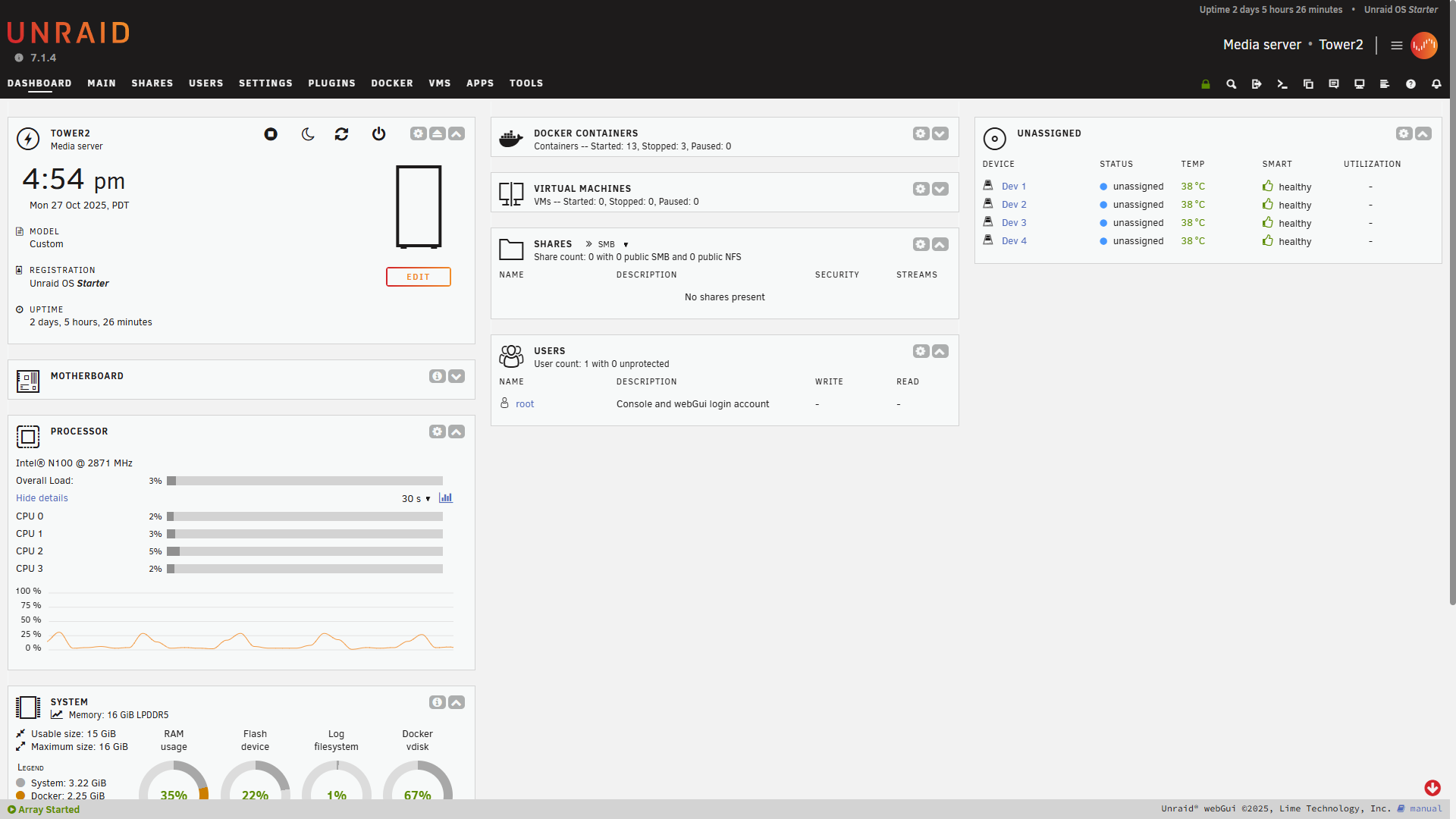Open the system log icon in the header
Viewport: 1456px width, 819px height.
click(1385, 84)
